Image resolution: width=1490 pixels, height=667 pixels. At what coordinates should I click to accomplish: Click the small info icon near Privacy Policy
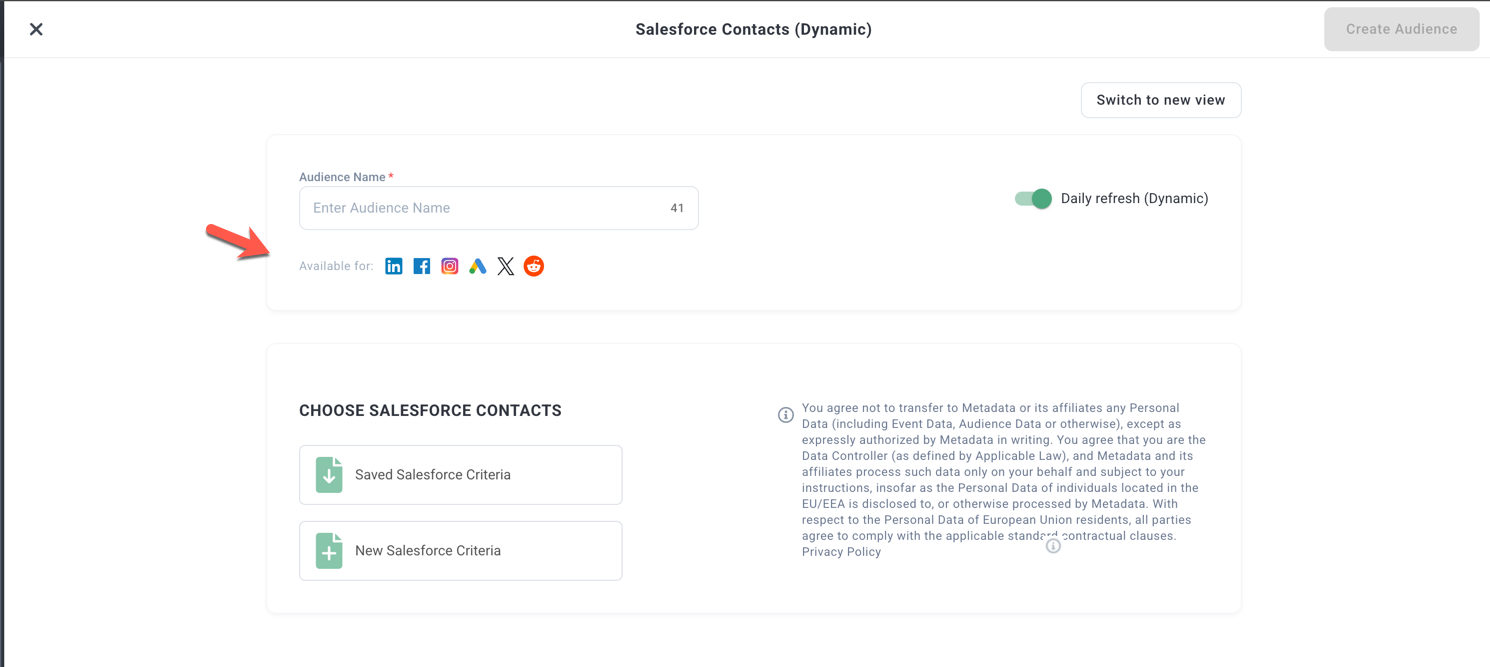click(x=1053, y=546)
